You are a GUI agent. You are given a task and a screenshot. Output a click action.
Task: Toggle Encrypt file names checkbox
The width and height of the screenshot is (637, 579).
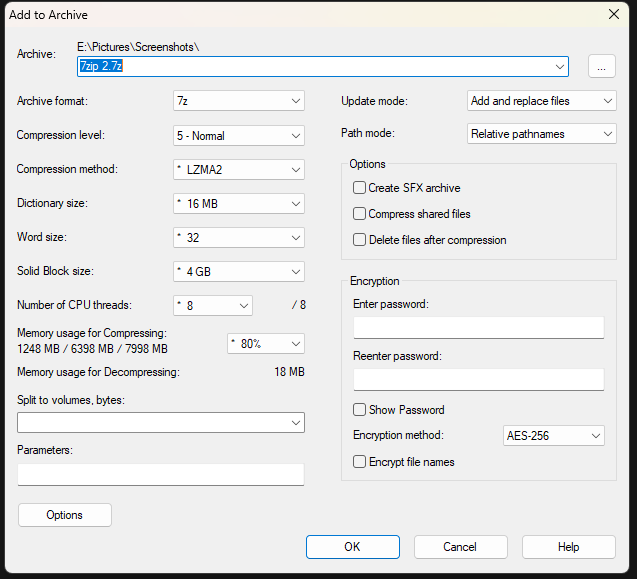pos(360,462)
